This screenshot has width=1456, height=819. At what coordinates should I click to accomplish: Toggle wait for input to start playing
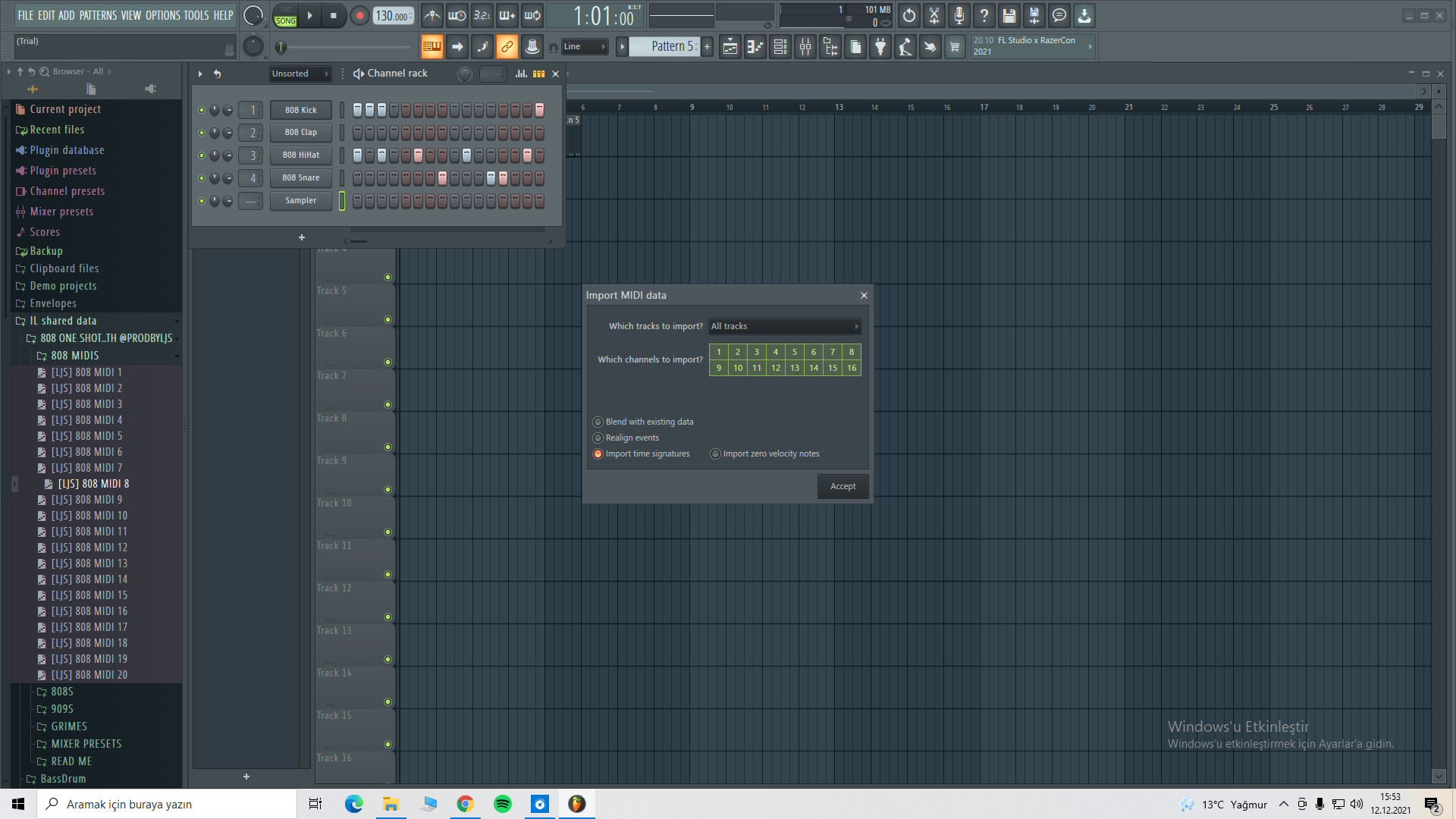tap(457, 15)
